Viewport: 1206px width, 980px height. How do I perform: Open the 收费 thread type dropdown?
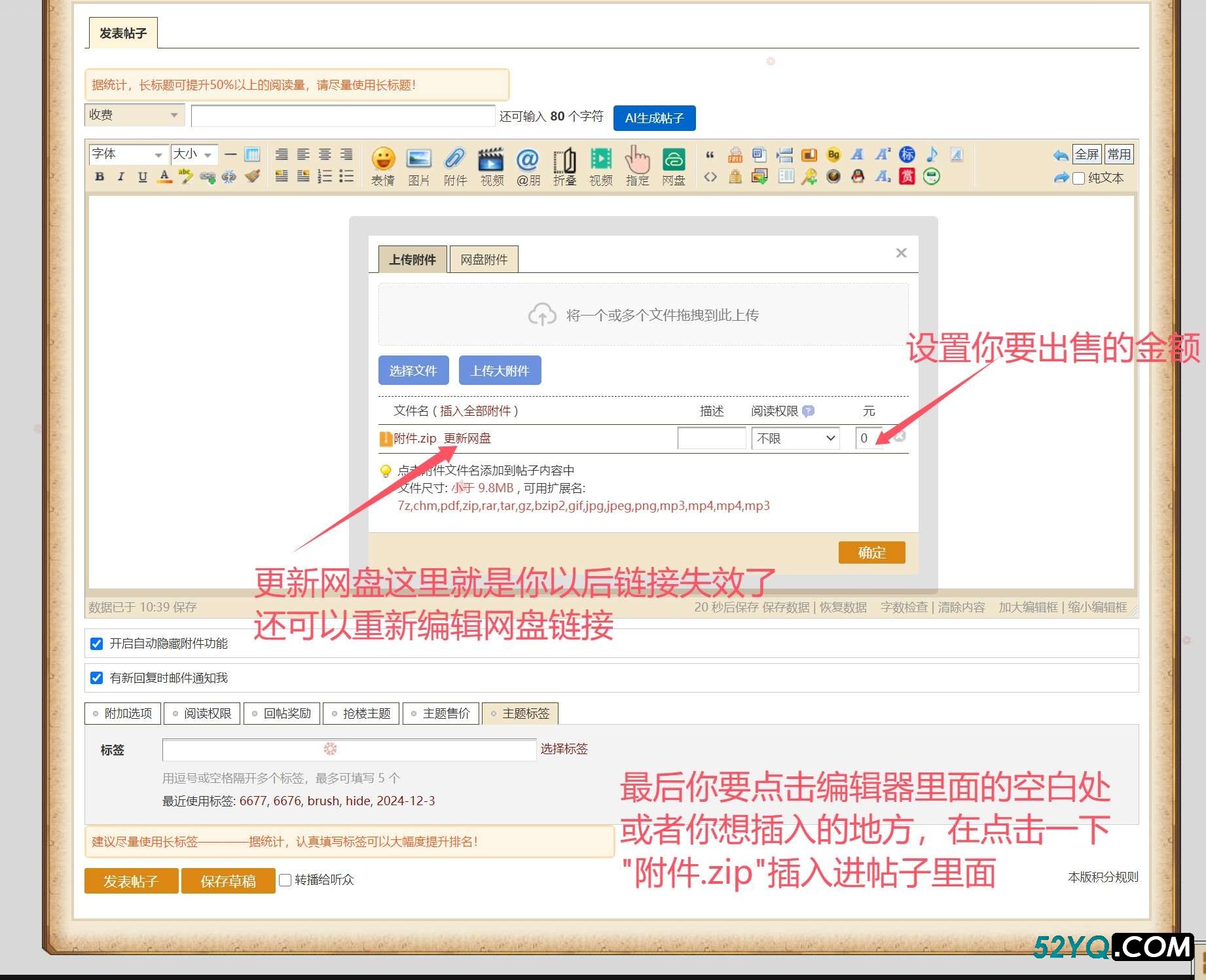(134, 115)
